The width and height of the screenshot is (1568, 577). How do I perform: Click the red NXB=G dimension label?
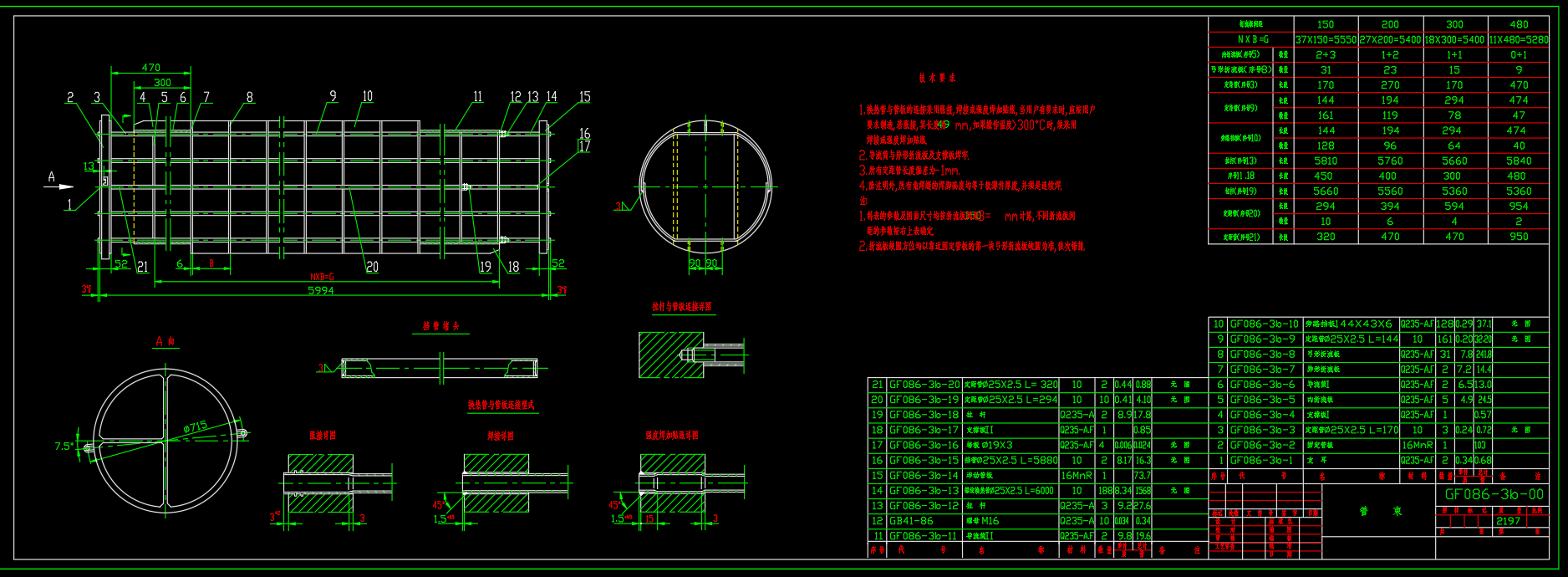click(x=321, y=277)
